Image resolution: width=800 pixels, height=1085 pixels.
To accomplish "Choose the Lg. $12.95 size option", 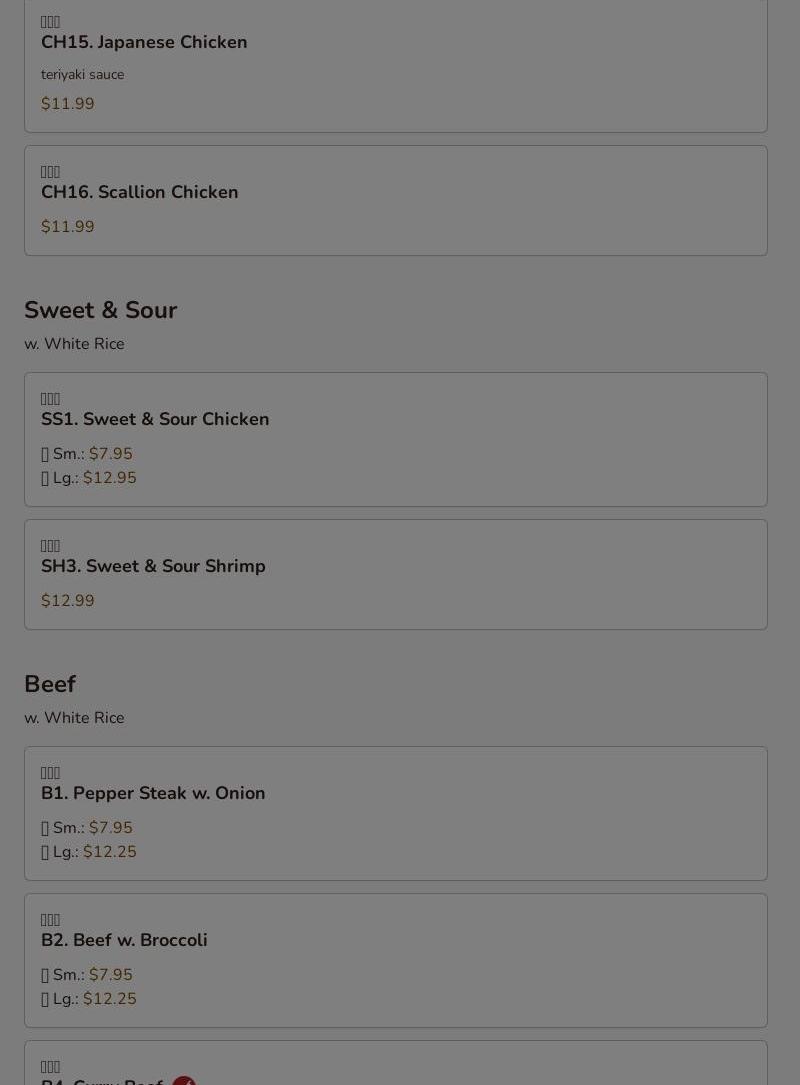I will coord(89,478).
